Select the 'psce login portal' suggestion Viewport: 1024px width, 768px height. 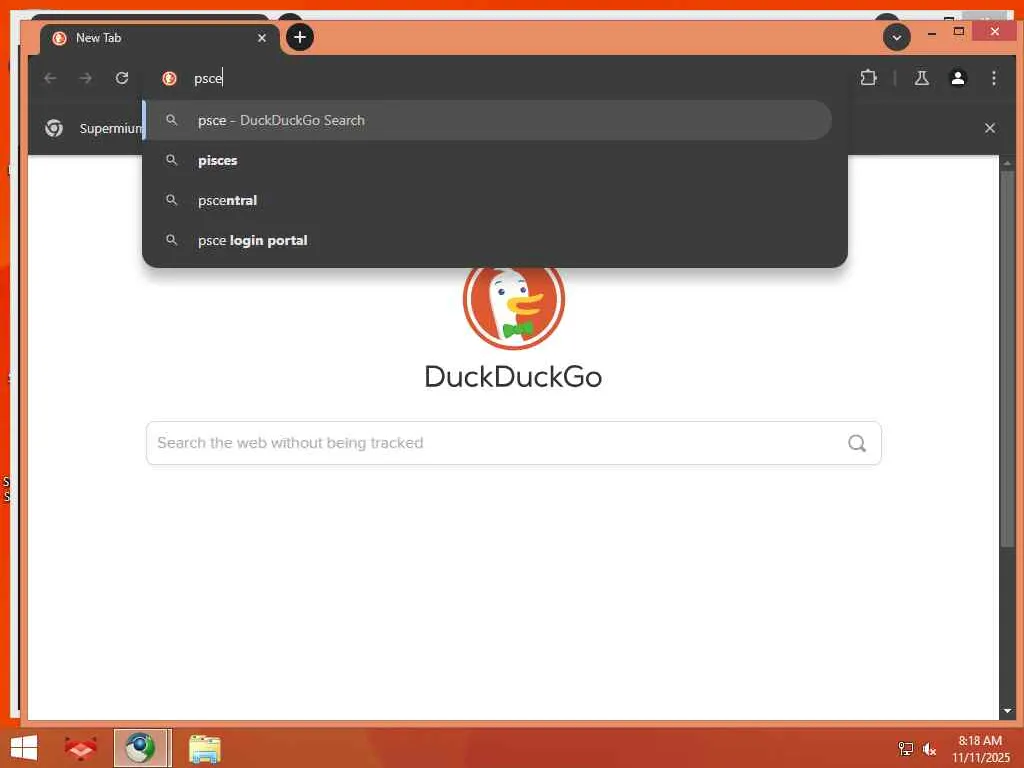pos(487,240)
